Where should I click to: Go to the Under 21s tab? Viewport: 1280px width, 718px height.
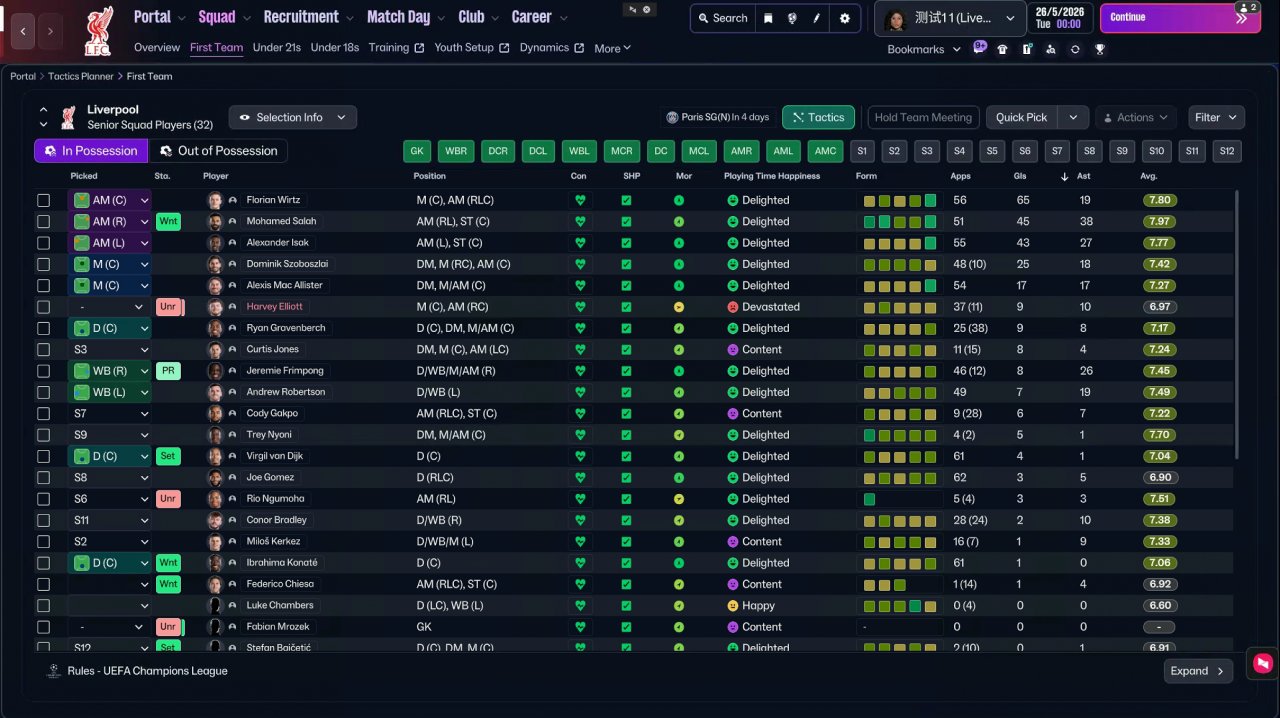[x=277, y=48]
